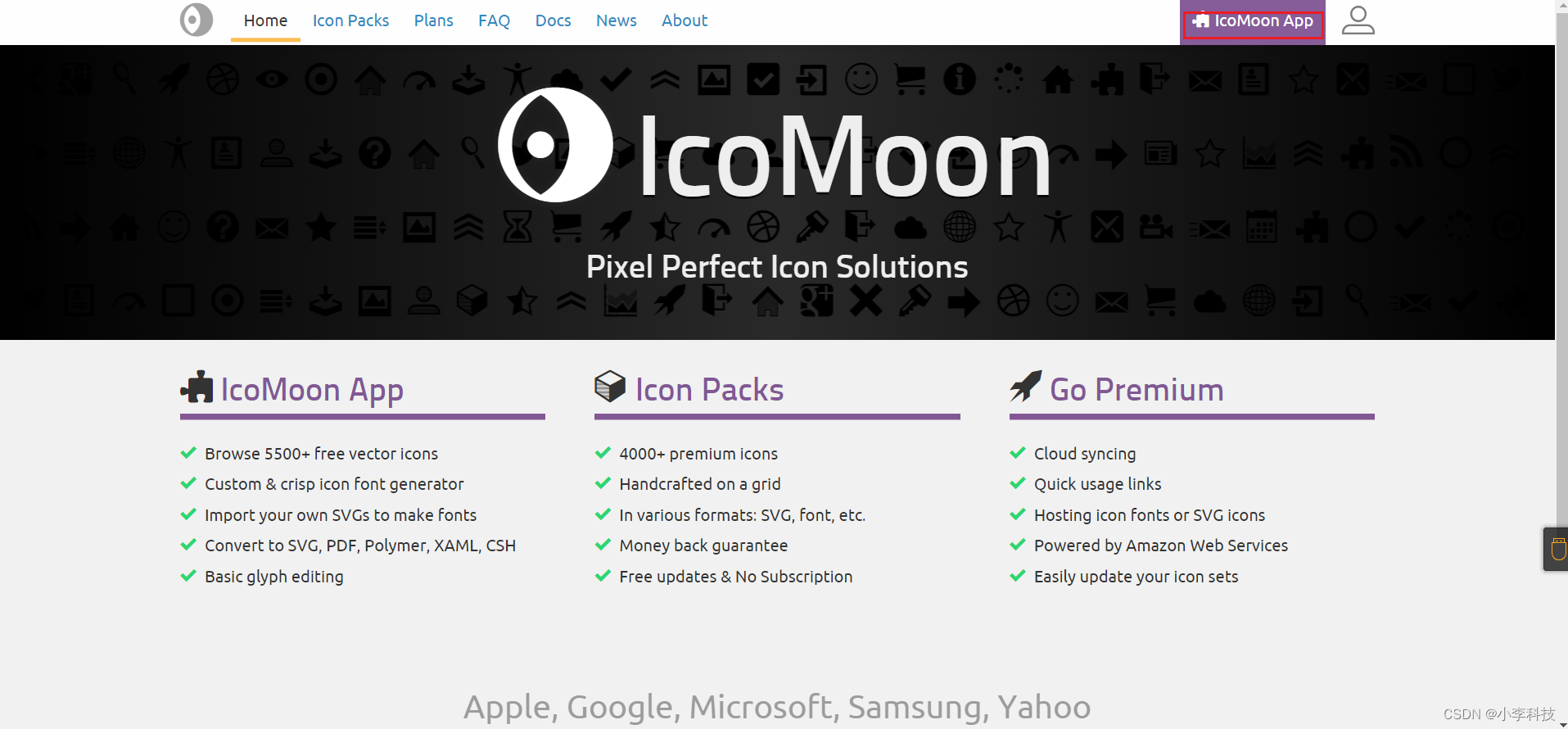Open the IcoMoon App section heading link
Image resolution: width=1568 pixels, height=729 pixels.
point(312,390)
